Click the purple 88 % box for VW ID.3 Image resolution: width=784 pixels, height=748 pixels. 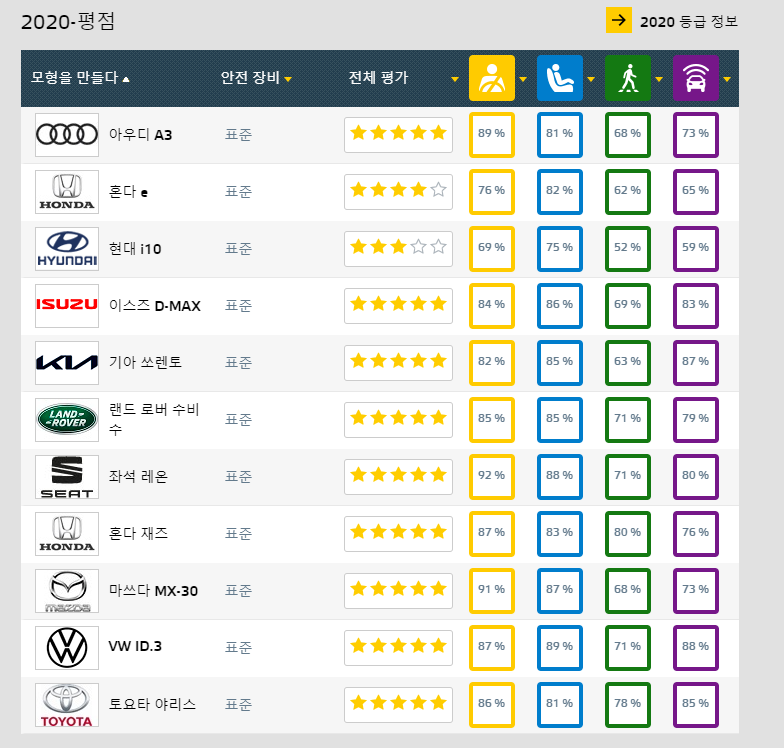[696, 648]
